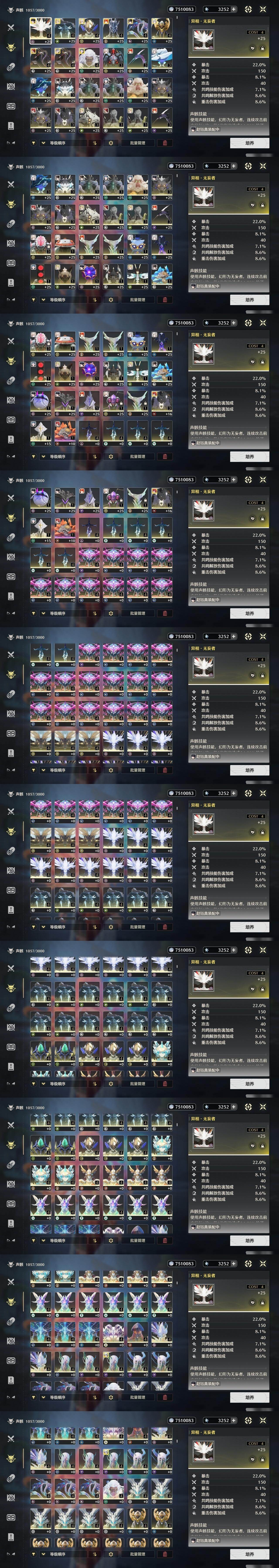The image size is (279, 1568).
Task: Switch to the chain-link sidebar tab, top panel
Action: [10, 67]
